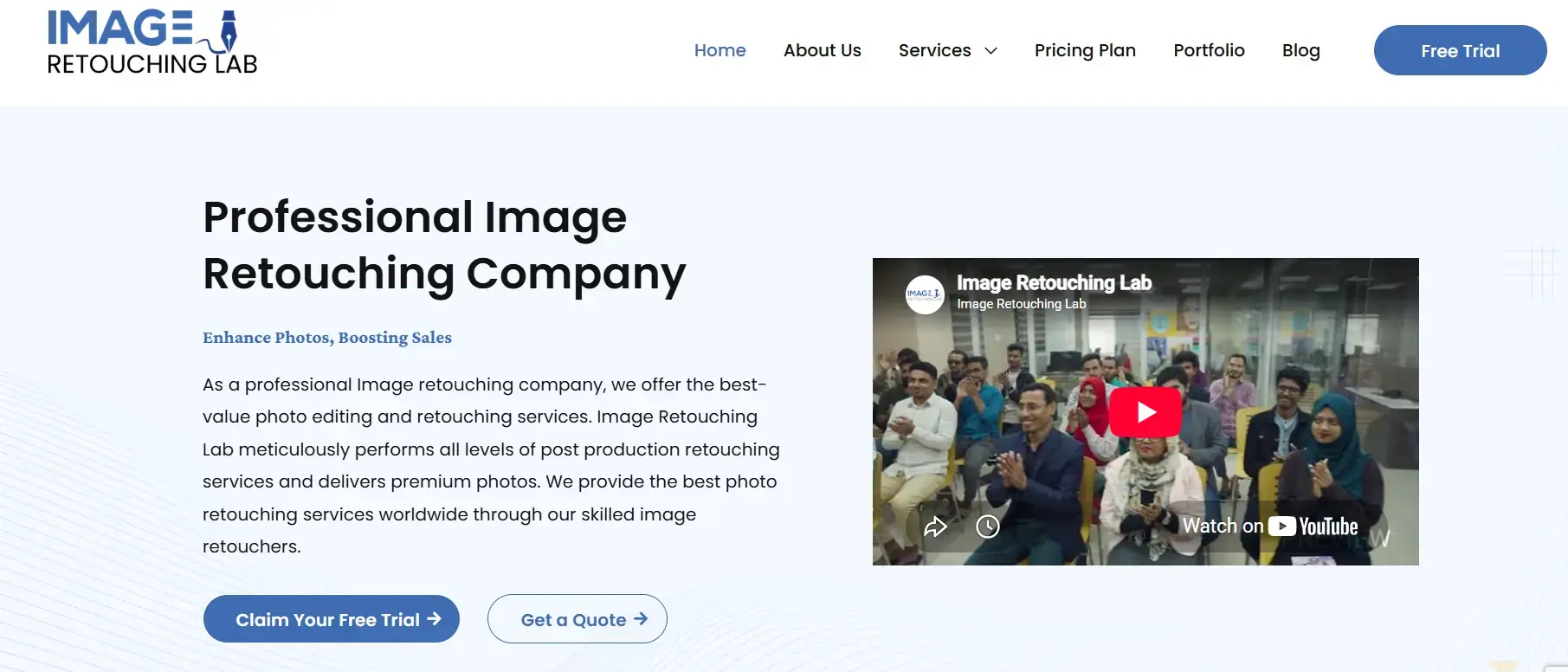Click the Professional Image Retouching Company heading

444,245
